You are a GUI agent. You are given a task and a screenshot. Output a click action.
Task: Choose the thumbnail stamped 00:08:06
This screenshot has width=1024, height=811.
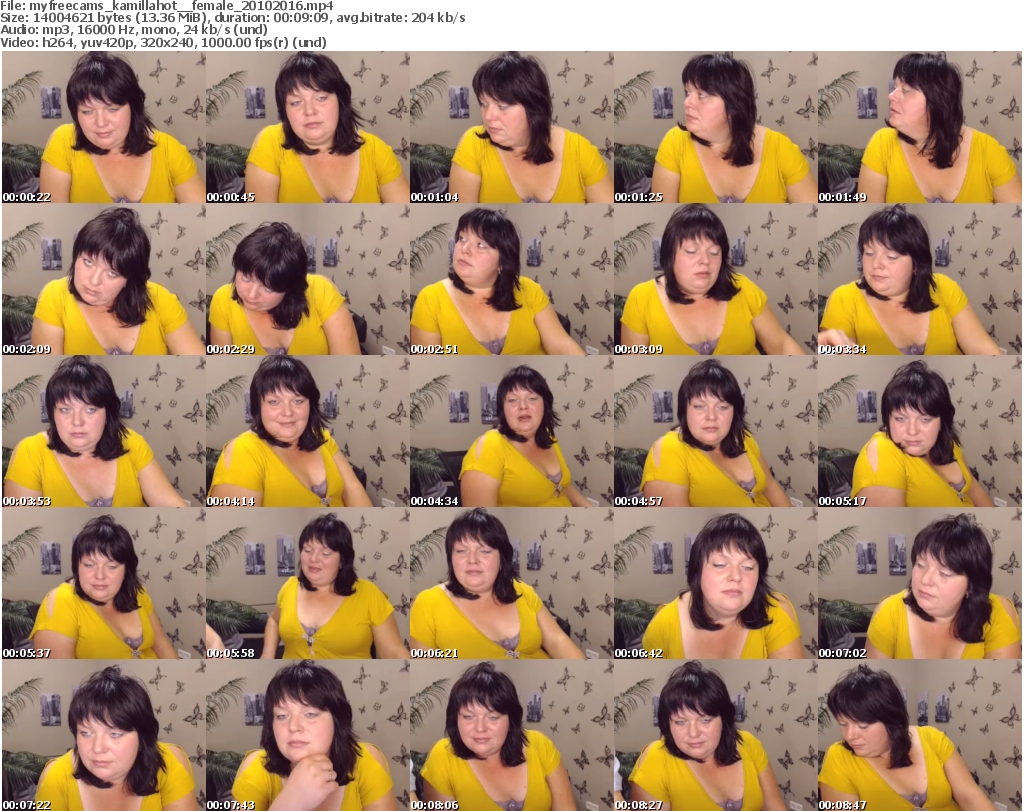click(511, 735)
